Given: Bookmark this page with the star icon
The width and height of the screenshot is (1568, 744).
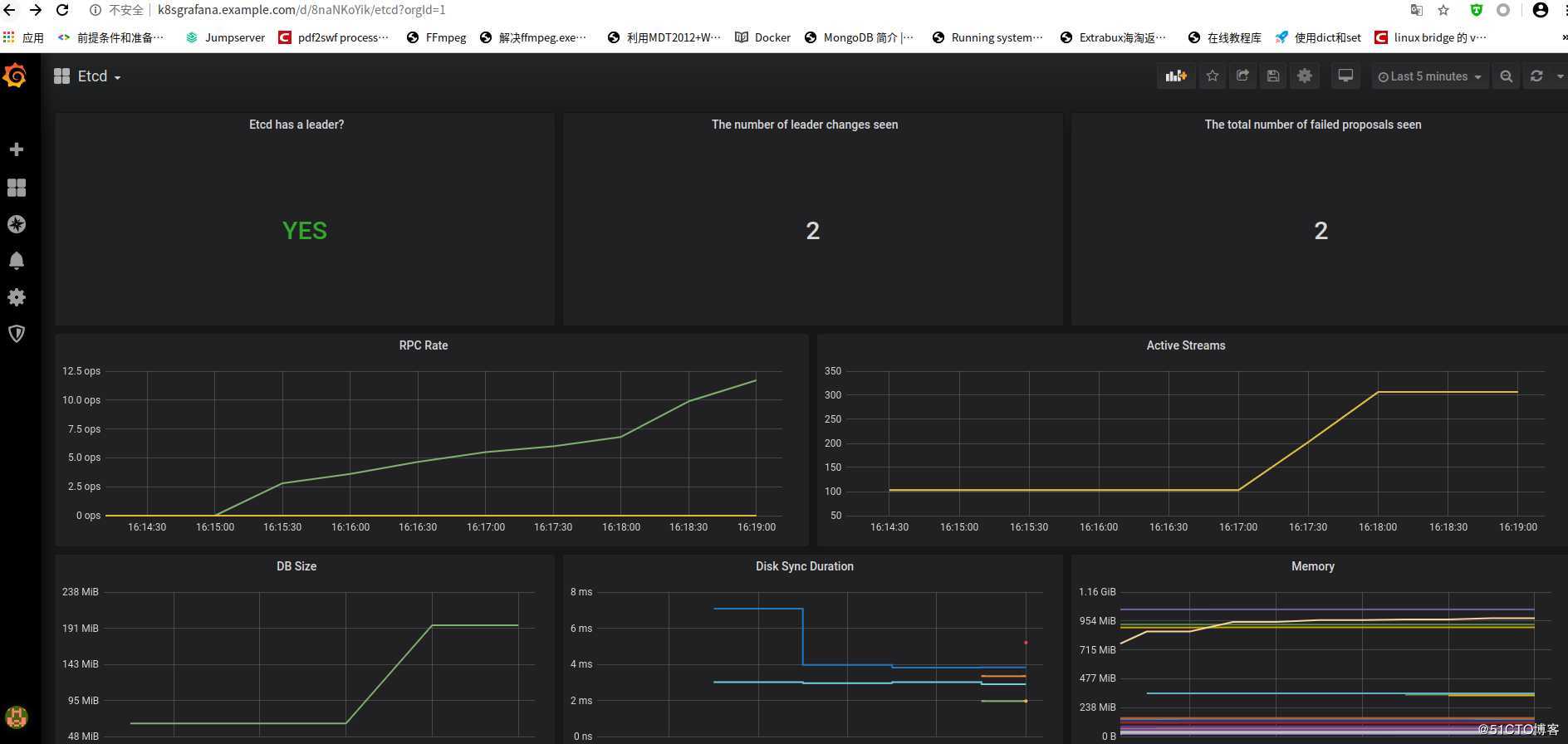Looking at the screenshot, I should pos(1443,10).
